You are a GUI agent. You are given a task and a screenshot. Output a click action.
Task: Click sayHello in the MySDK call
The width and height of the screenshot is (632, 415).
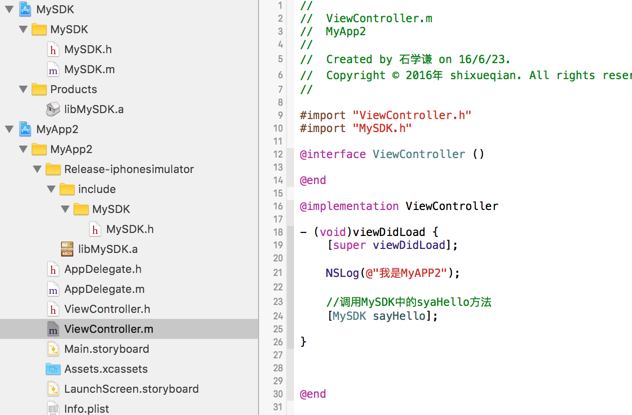click(399, 316)
